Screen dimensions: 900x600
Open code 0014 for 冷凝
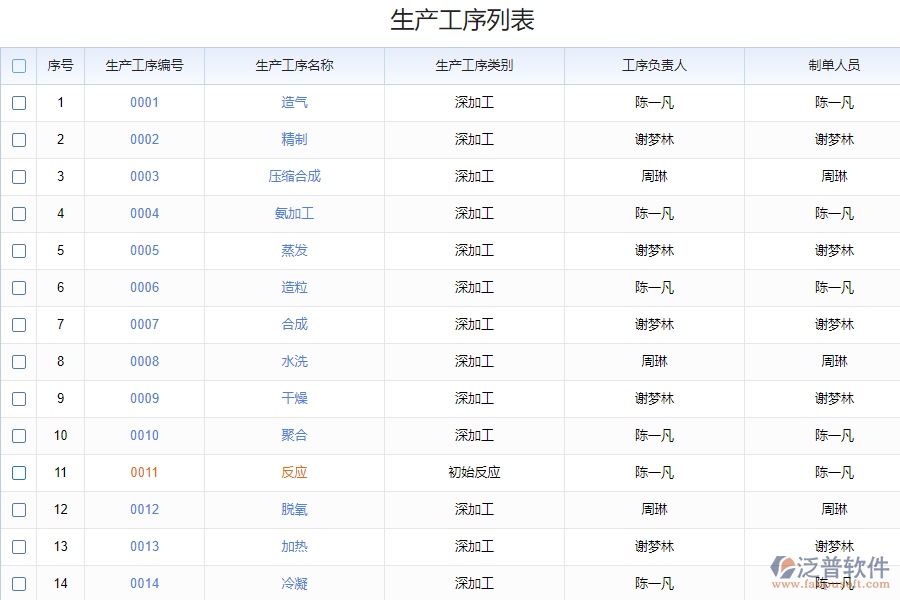click(144, 583)
